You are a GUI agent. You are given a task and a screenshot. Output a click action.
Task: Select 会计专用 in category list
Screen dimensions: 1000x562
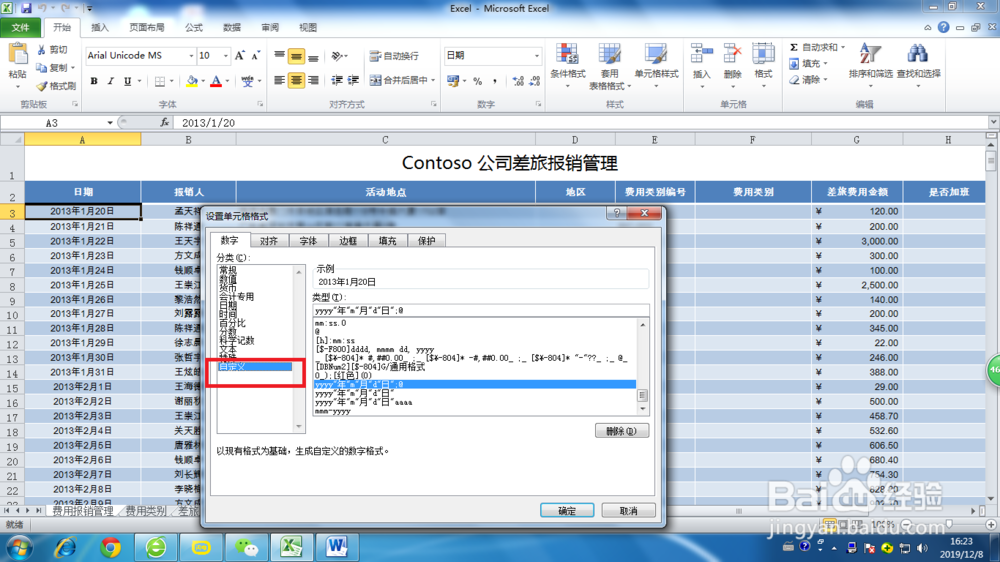click(x=237, y=297)
